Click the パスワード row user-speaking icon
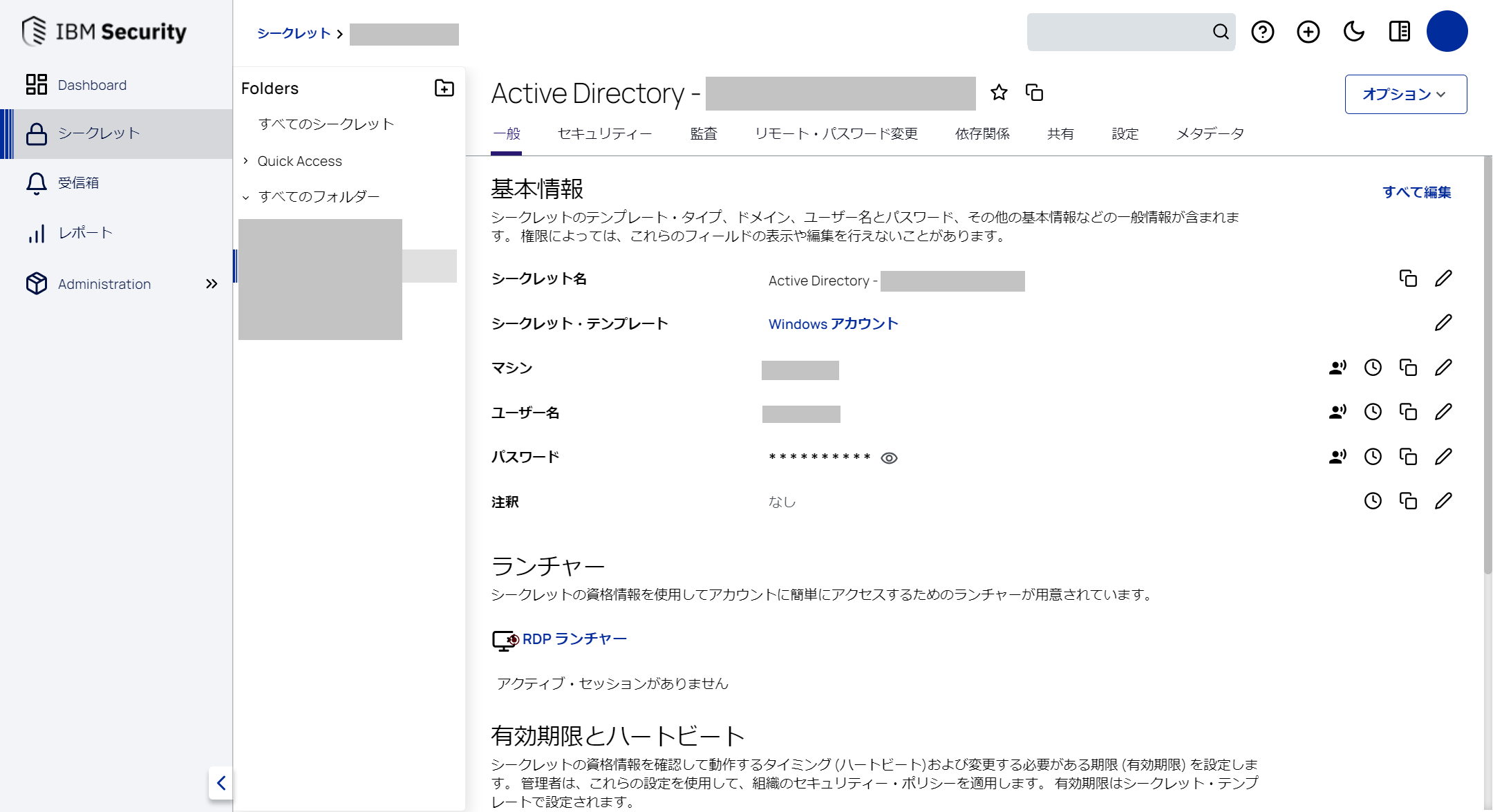The width and height of the screenshot is (1493, 812). click(1337, 457)
